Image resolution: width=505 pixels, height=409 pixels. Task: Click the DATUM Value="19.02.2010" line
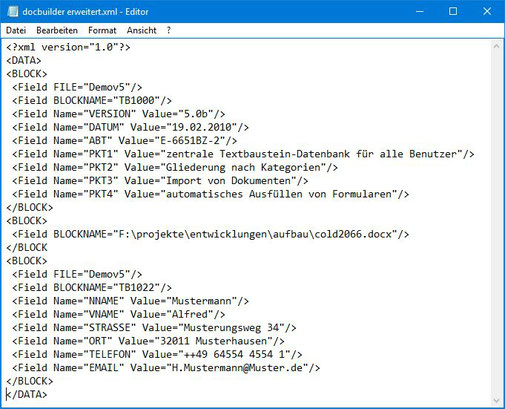[x=130, y=127]
